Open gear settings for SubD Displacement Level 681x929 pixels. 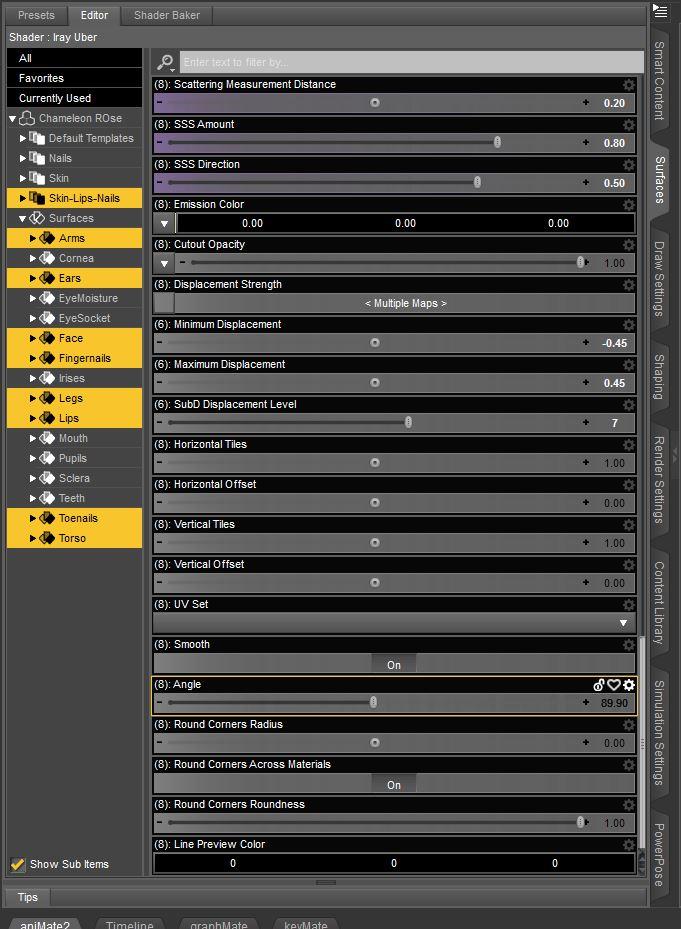[x=628, y=405]
